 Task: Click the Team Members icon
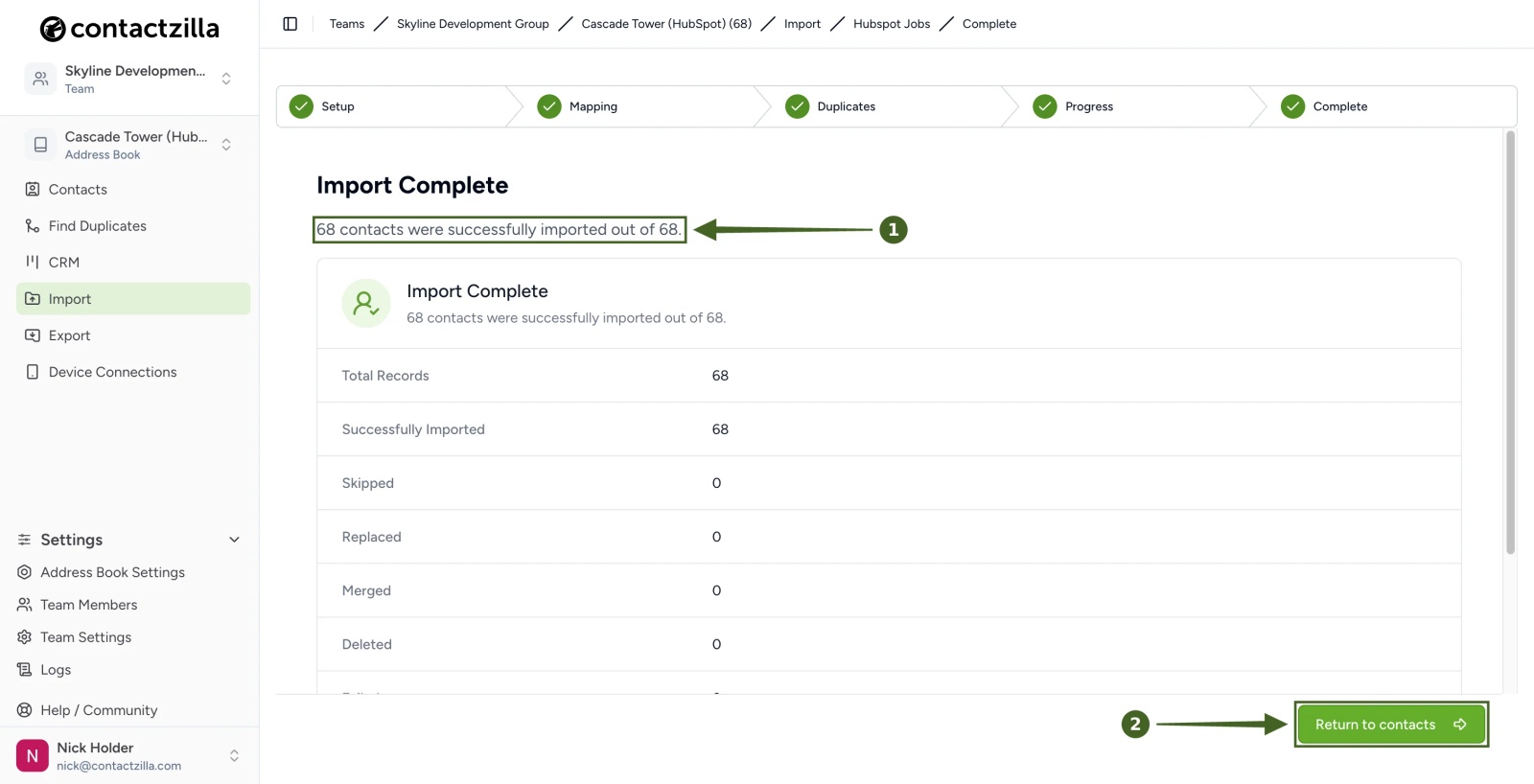coord(25,605)
